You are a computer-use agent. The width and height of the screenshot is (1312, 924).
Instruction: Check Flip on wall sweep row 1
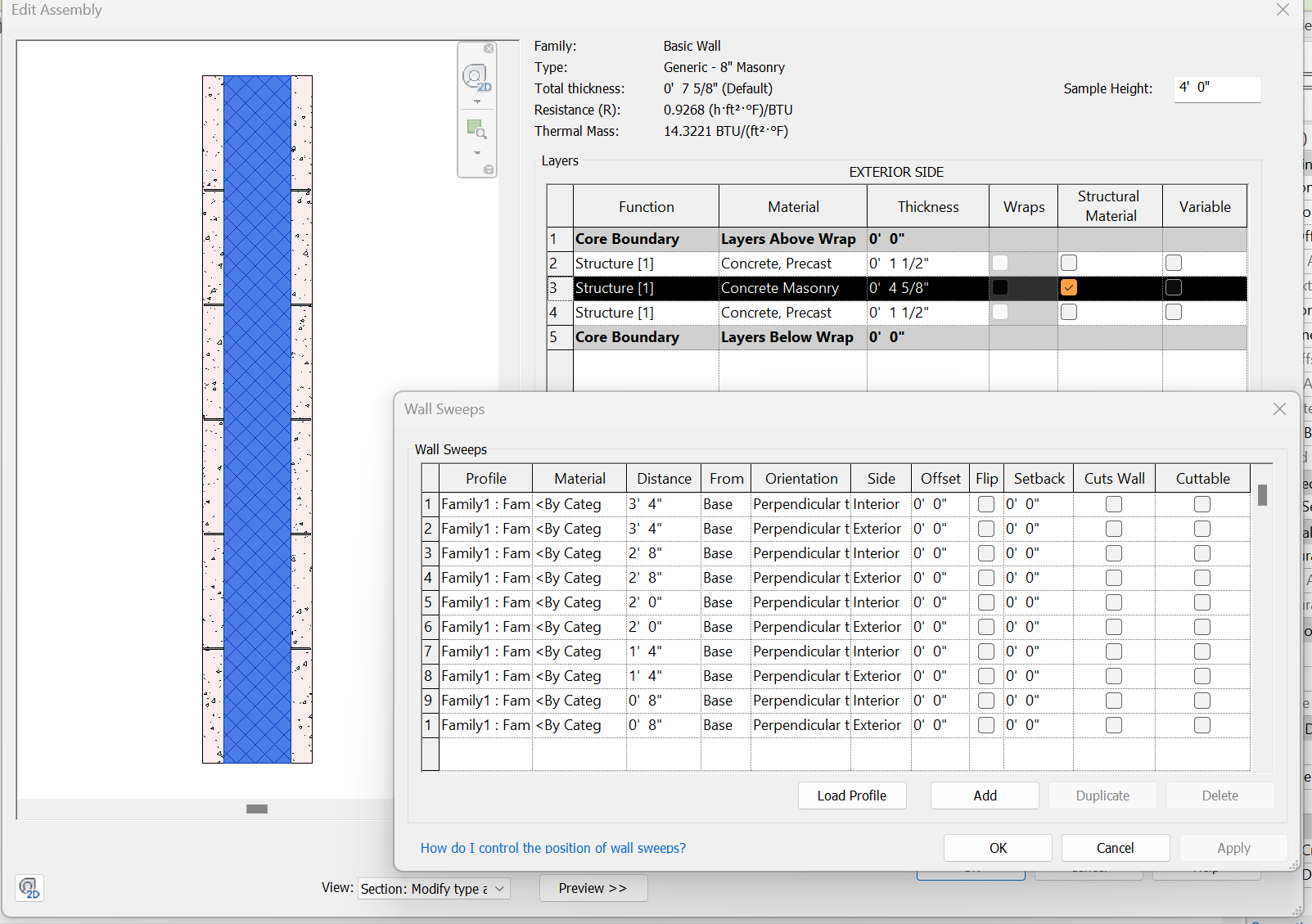coord(986,504)
